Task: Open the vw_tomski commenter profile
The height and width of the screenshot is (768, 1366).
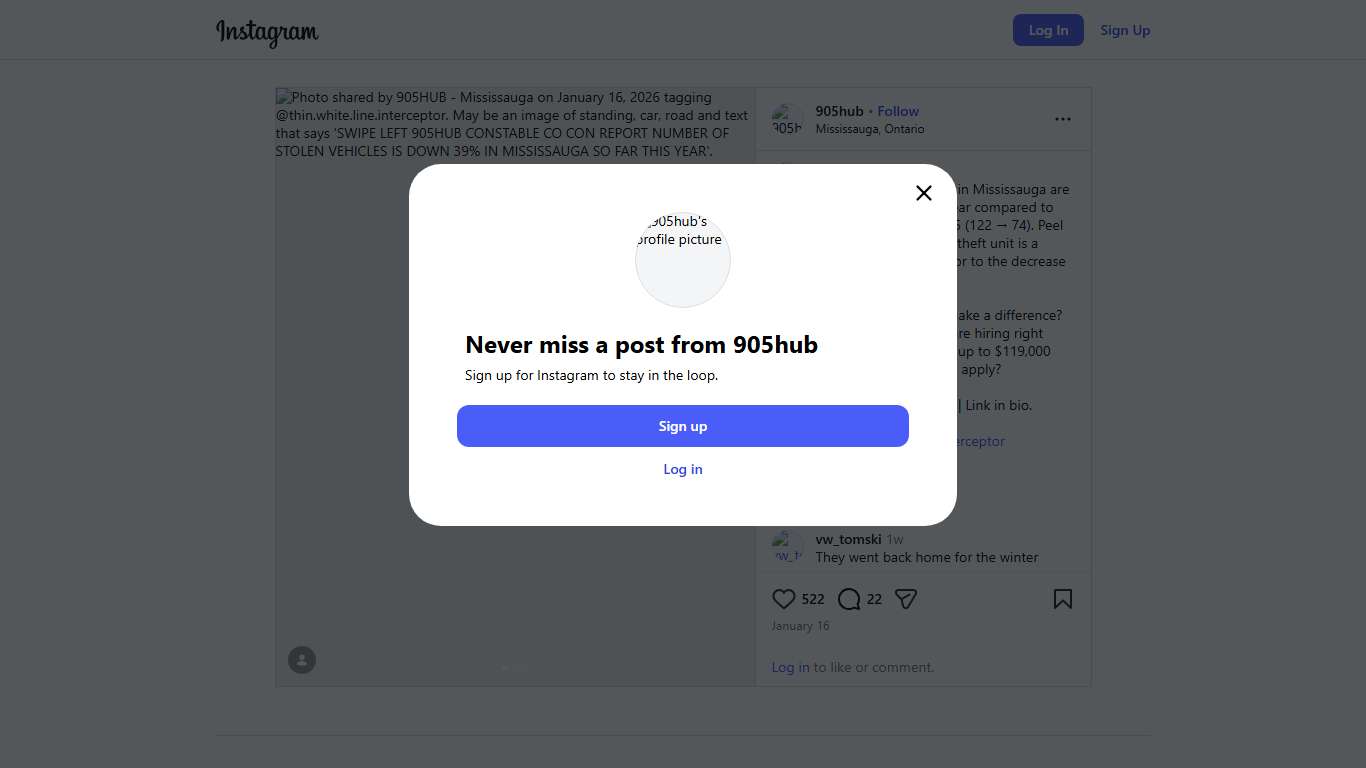Action: coord(848,539)
